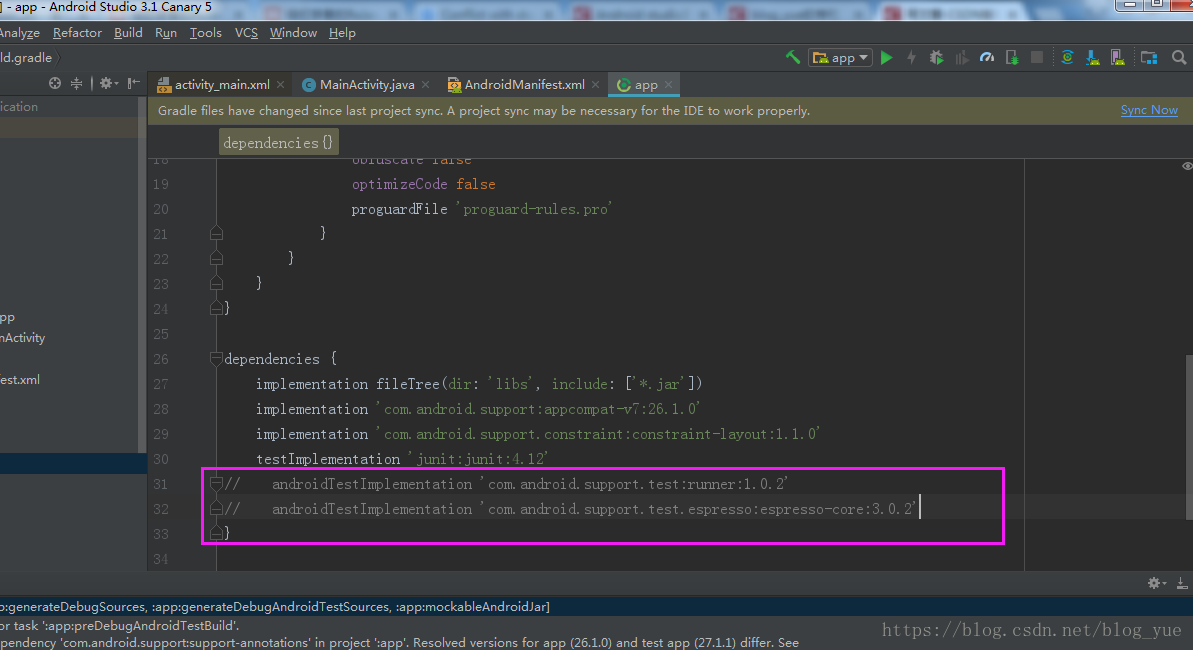
Task: Click the editor vertical scrollbar
Action: [x=1188, y=438]
